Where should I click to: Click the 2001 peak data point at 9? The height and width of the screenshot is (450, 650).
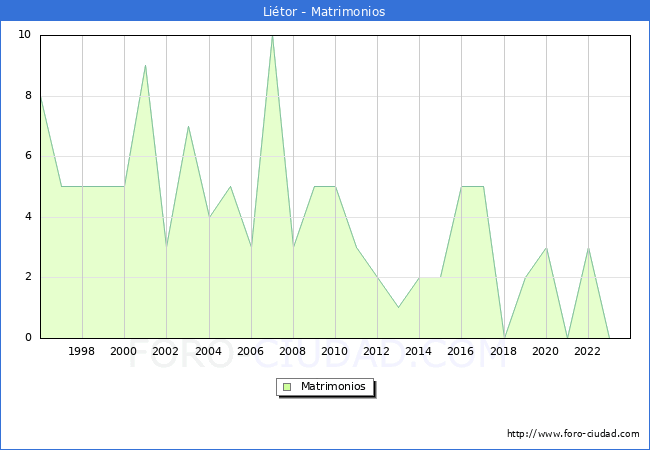[146, 65]
